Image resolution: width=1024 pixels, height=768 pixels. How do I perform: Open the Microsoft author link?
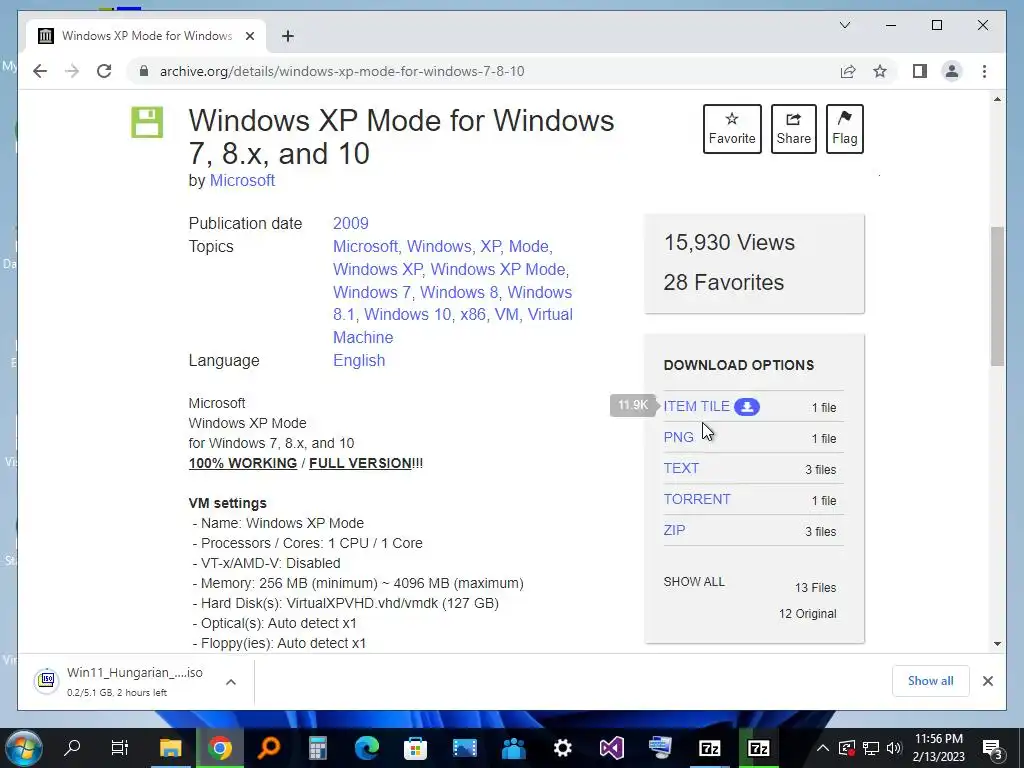pos(242,180)
